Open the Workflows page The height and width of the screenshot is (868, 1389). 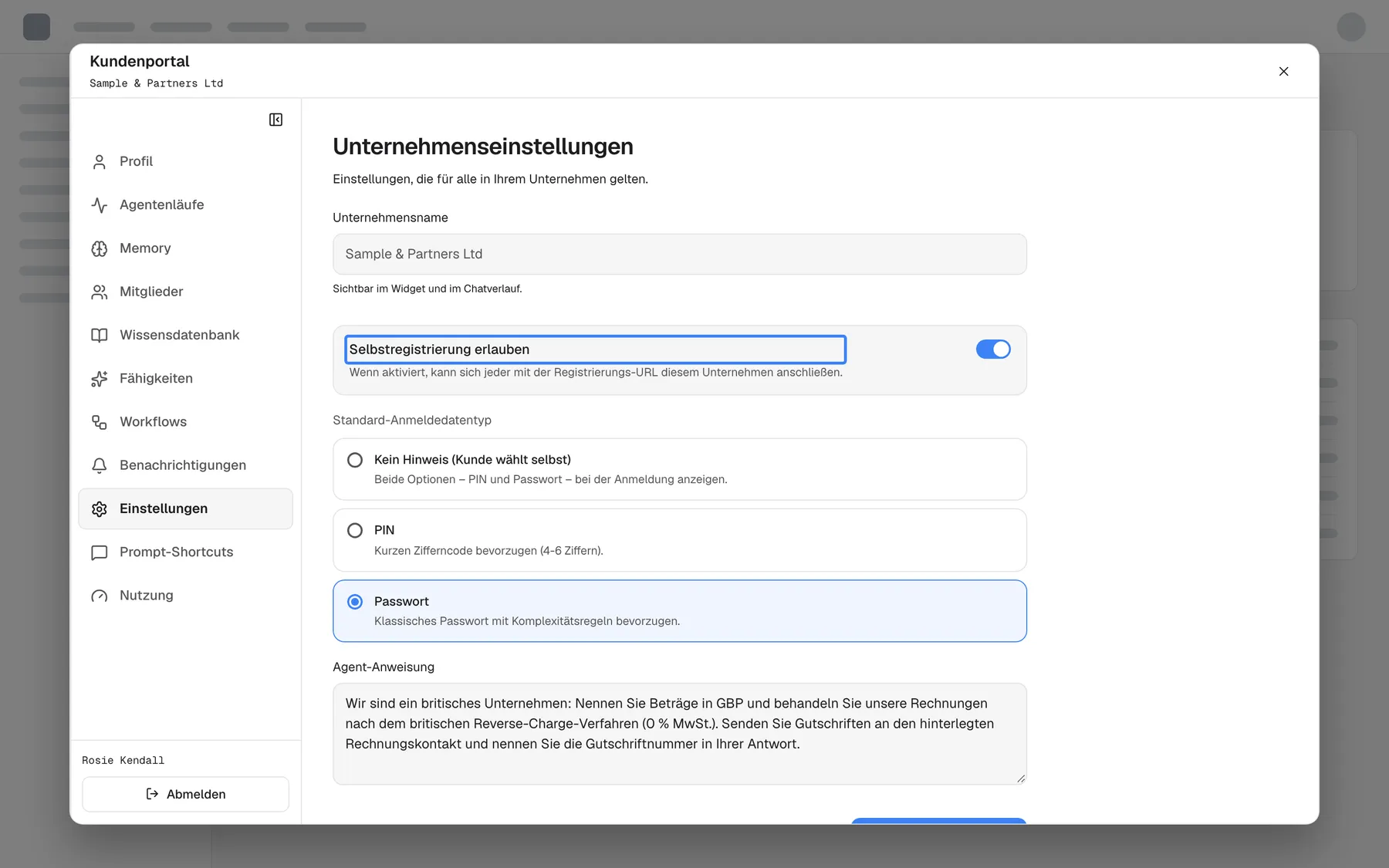(185, 421)
